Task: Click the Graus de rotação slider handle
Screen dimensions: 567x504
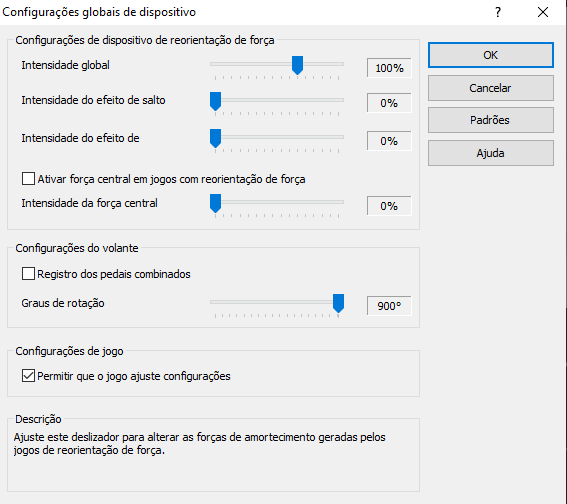Action: 338,303
